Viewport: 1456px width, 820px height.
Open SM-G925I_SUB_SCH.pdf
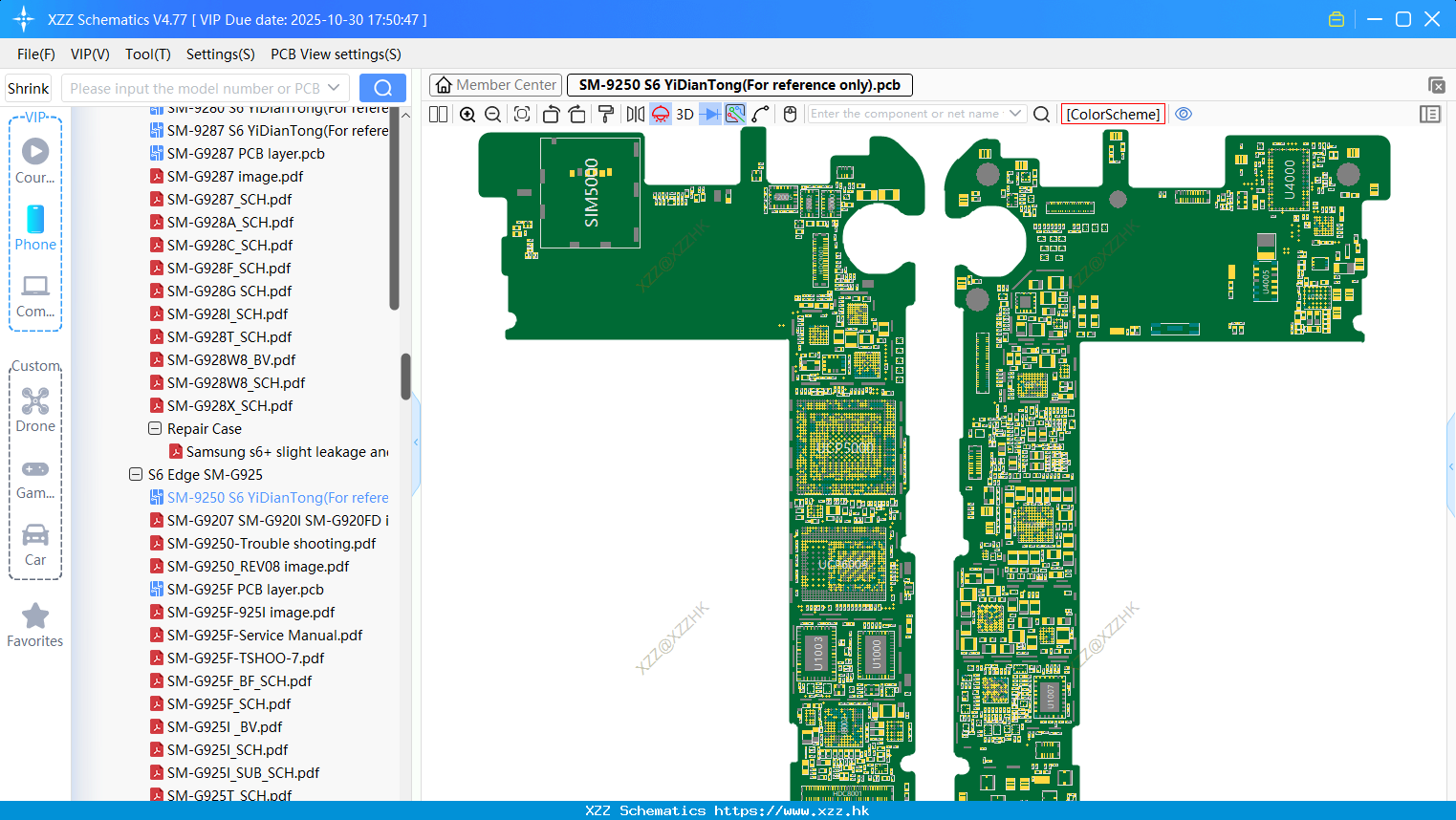tap(244, 772)
